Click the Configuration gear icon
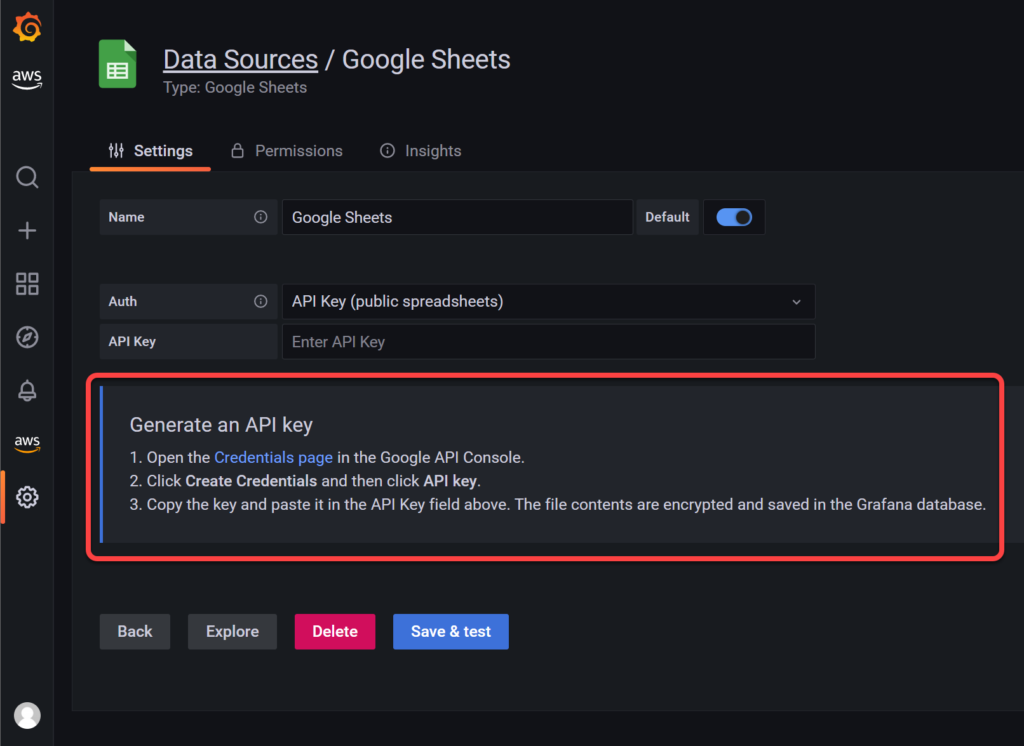This screenshot has width=1024, height=746. click(x=26, y=496)
